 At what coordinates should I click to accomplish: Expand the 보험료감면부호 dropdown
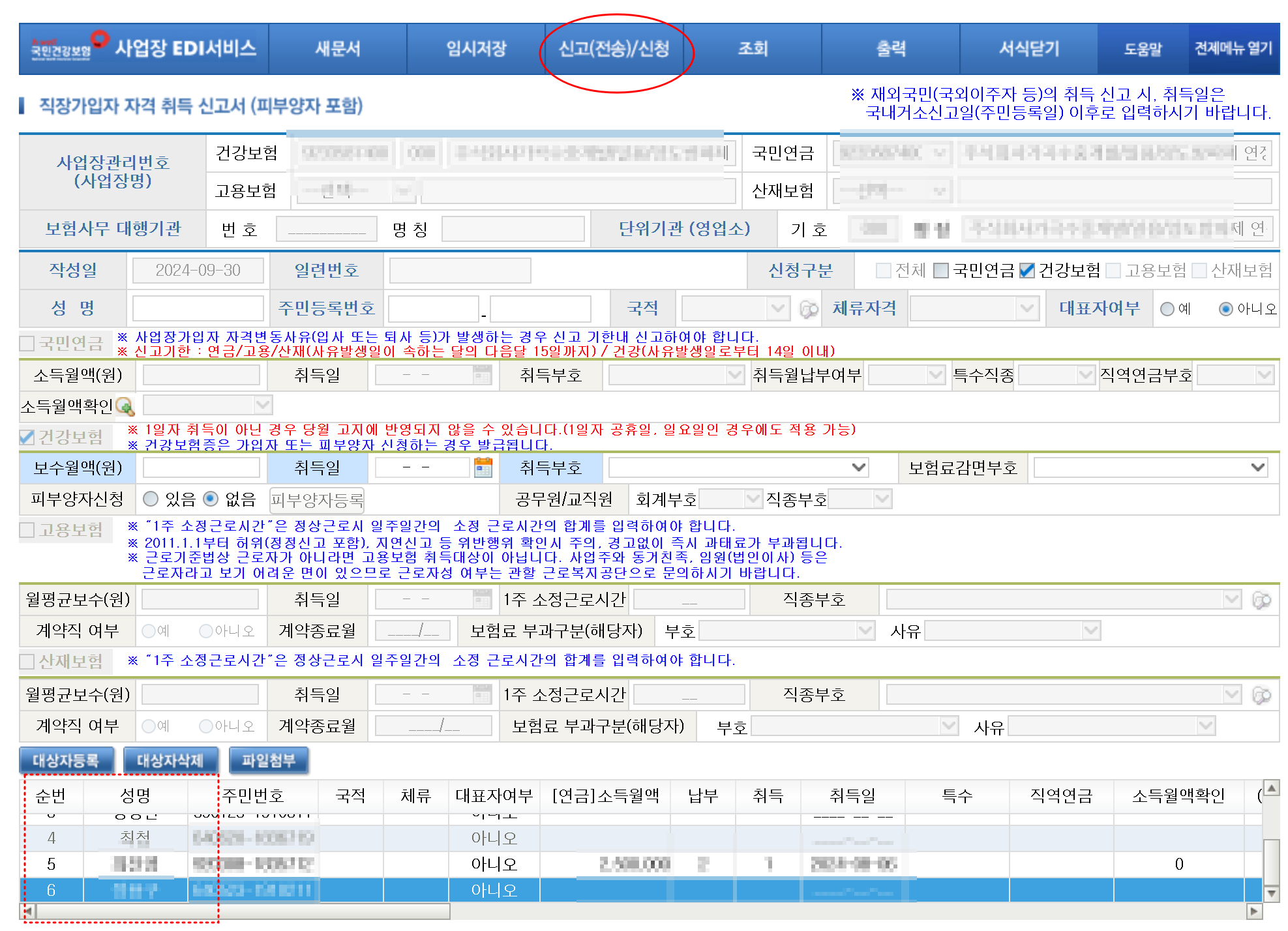click(x=1150, y=467)
